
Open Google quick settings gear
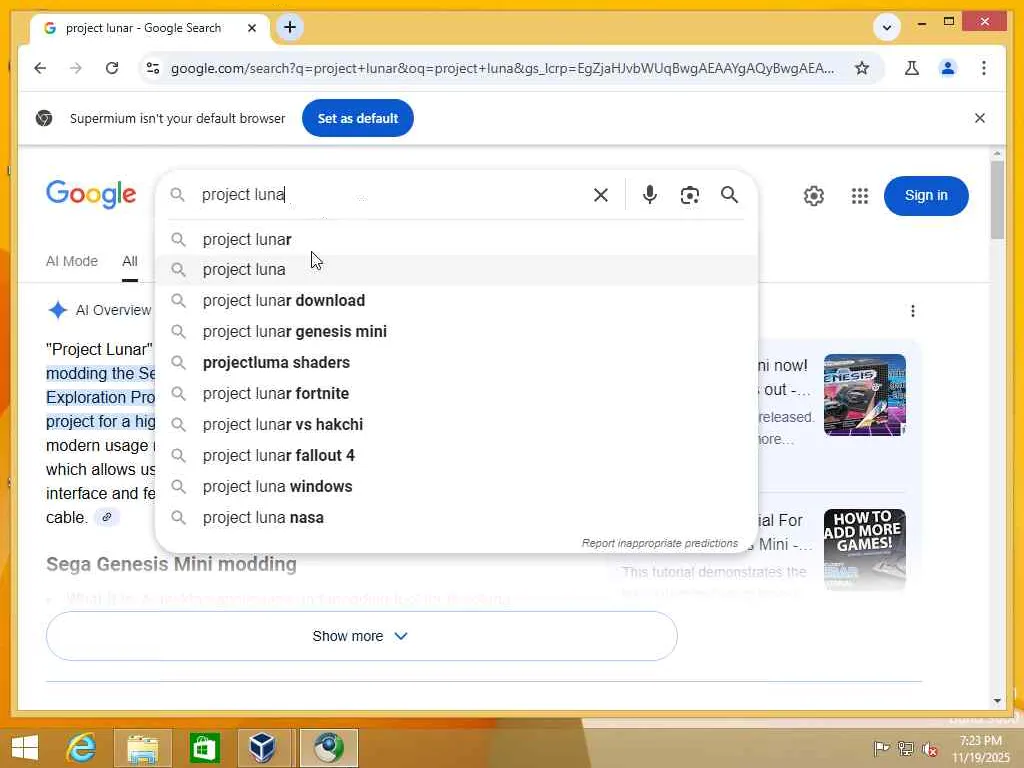click(814, 196)
